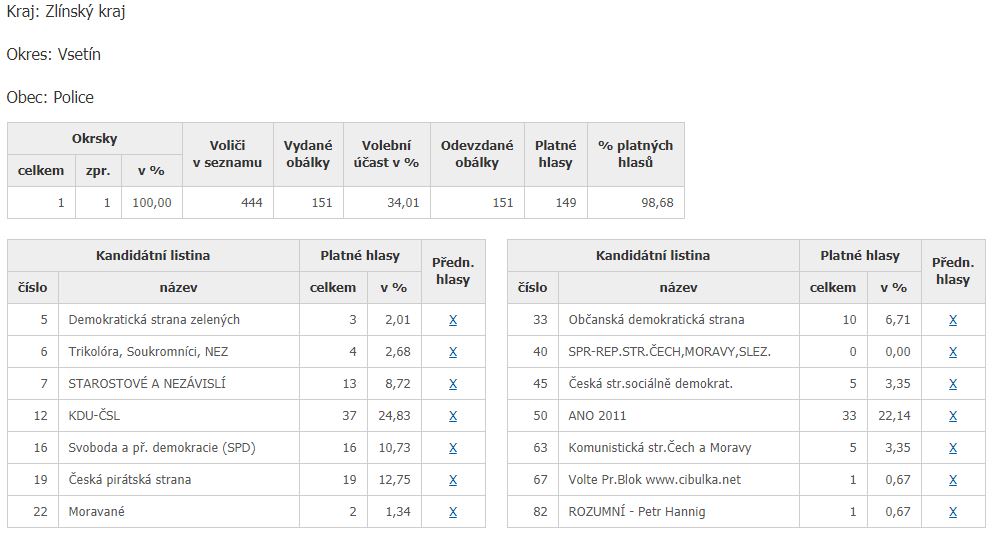Open X link in Moravané row
Image resolution: width=998 pixels, height=540 pixels.
(453, 512)
